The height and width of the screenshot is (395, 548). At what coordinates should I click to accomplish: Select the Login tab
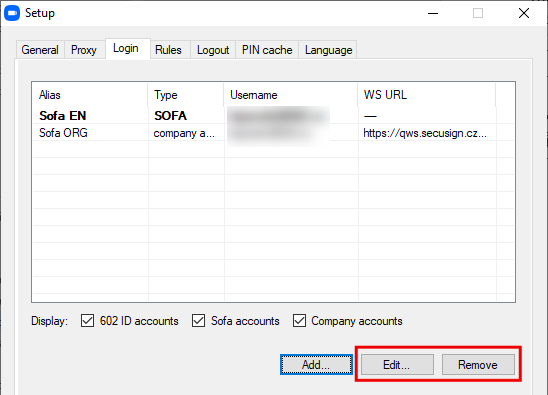pyautogui.click(x=128, y=48)
